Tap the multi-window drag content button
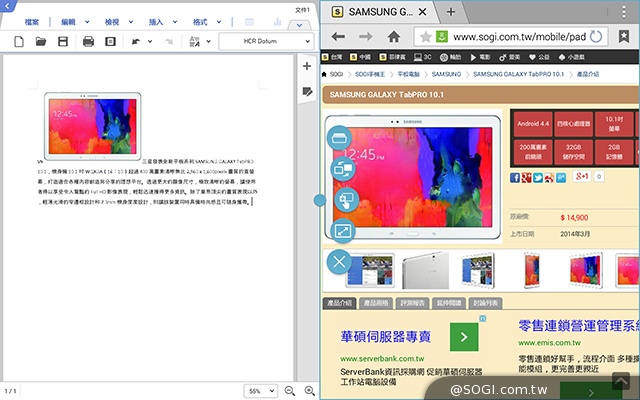This screenshot has height=400, width=640. (x=347, y=200)
